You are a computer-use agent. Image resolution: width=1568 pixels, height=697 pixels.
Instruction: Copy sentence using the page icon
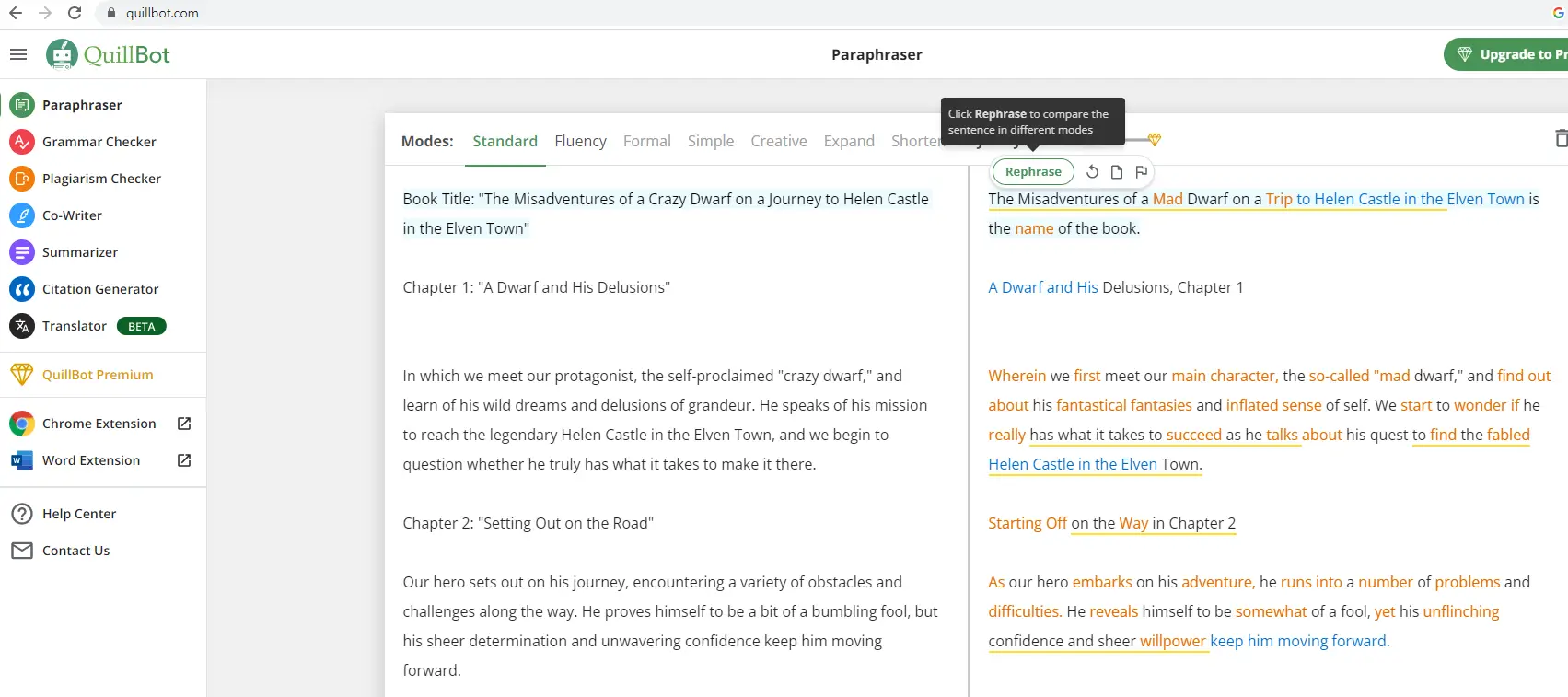coord(1117,172)
